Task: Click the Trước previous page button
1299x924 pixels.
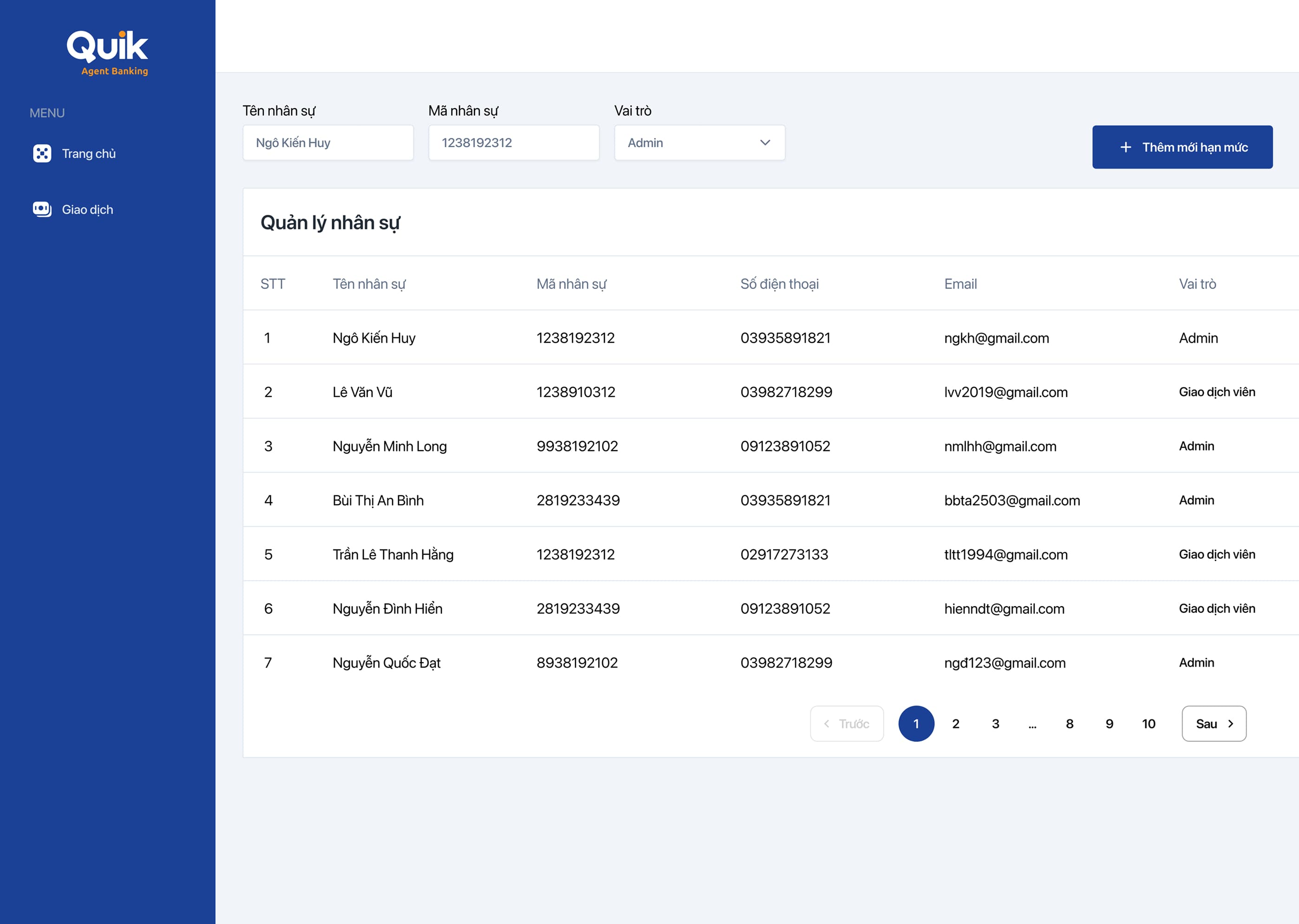Action: pyautogui.click(x=846, y=724)
